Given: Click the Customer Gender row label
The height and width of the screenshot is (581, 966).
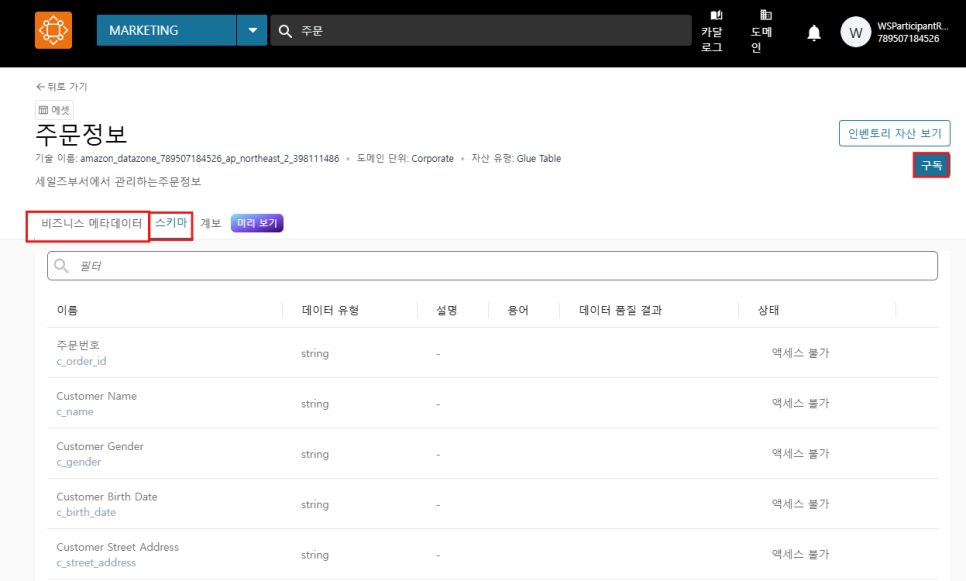Looking at the screenshot, I should 100,446.
